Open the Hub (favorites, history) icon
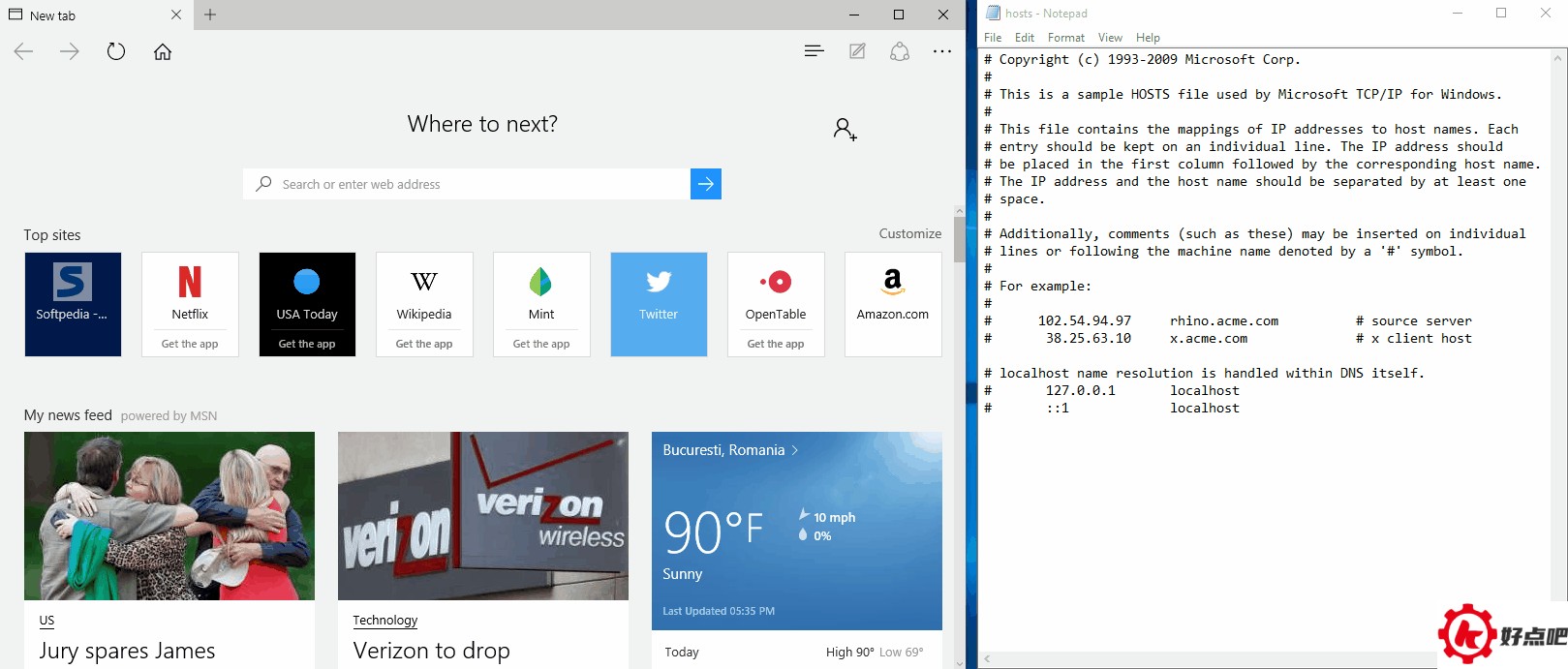This screenshot has width=1568, height=669. tap(814, 51)
